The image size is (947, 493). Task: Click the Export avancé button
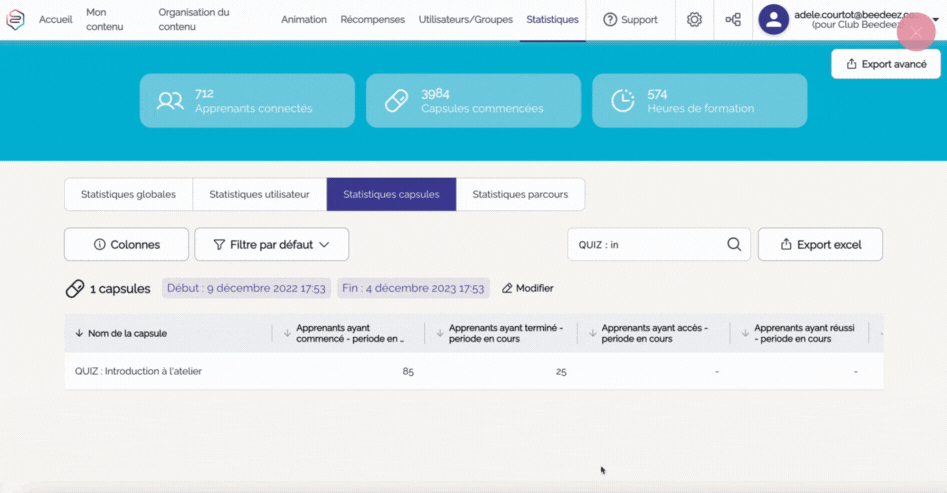point(885,64)
